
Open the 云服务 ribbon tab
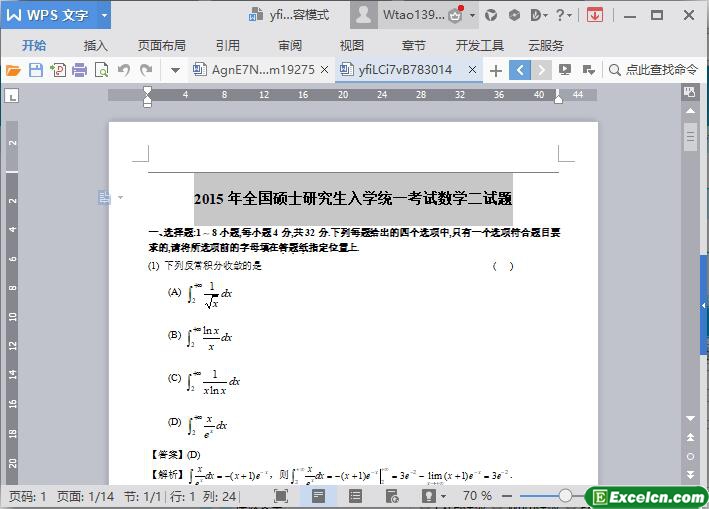click(x=546, y=45)
